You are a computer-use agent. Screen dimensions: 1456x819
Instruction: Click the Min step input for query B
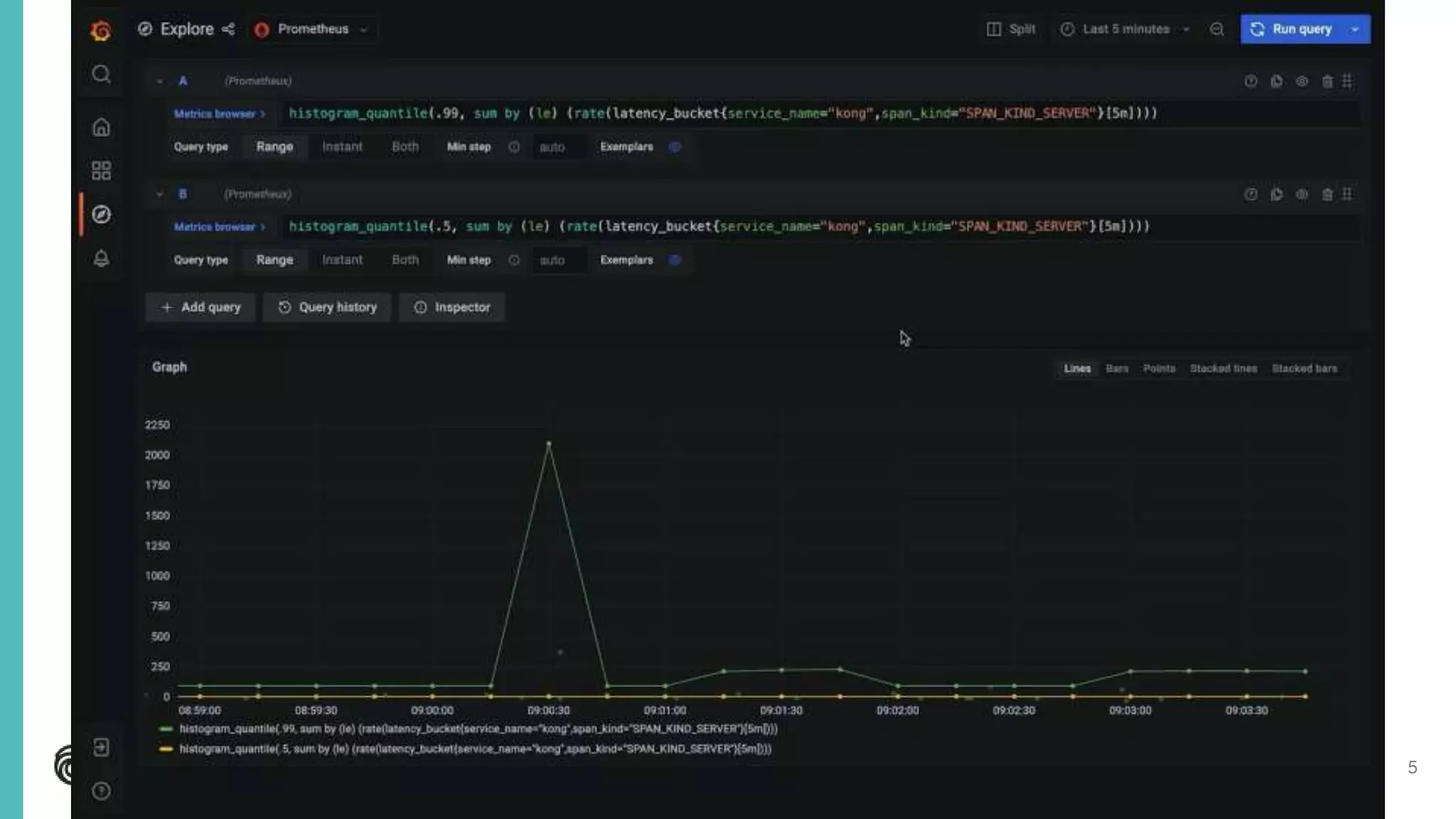click(559, 260)
